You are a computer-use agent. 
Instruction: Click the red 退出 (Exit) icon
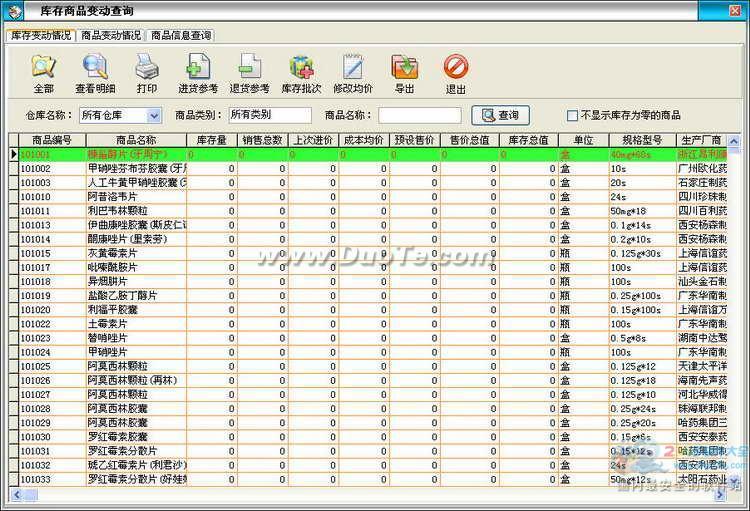(x=455, y=68)
